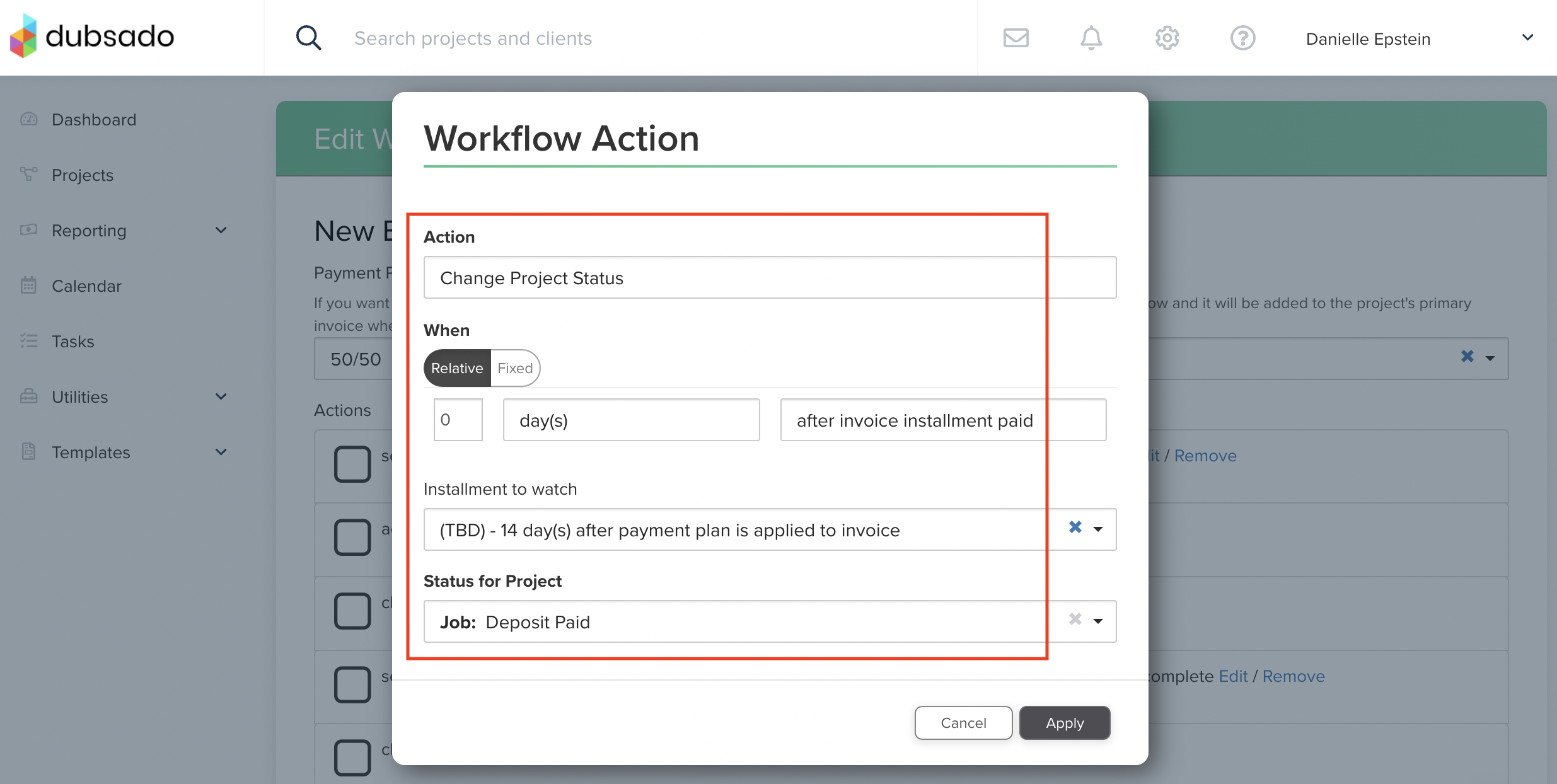This screenshot has width=1557, height=784.
Task: Click the dubsado logo
Action: [92, 37]
